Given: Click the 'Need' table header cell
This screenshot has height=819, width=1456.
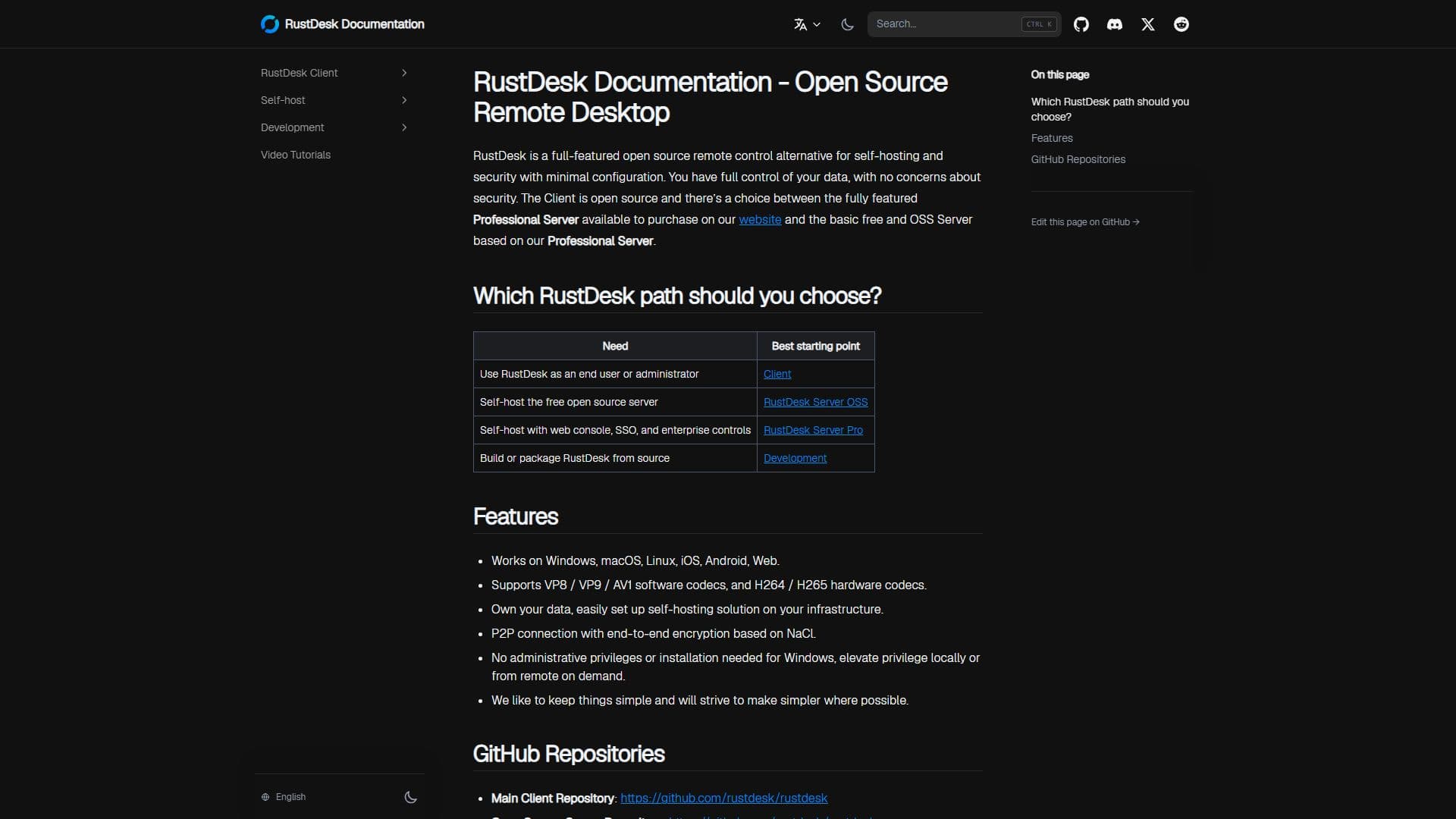Looking at the screenshot, I should [615, 346].
